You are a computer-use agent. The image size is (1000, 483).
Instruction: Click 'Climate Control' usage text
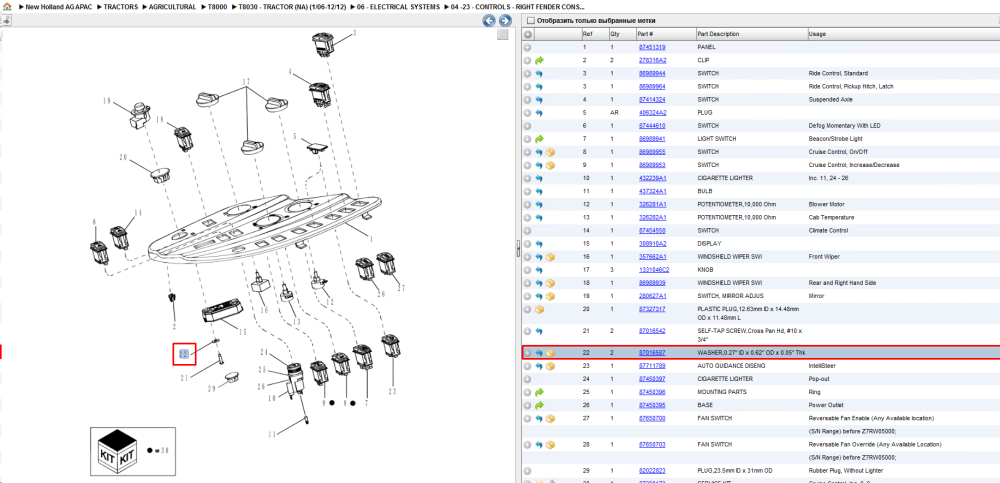828,230
